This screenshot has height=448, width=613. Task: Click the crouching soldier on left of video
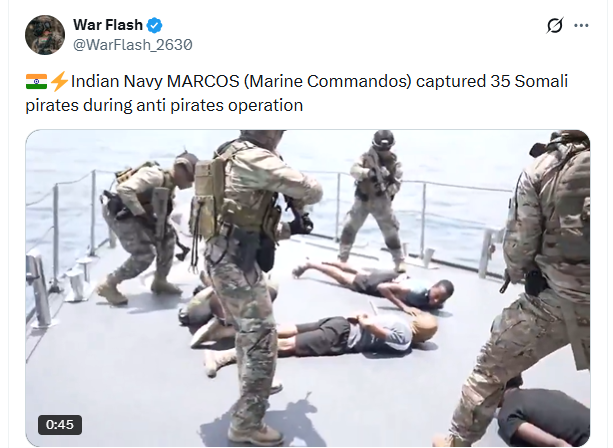[143, 227]
